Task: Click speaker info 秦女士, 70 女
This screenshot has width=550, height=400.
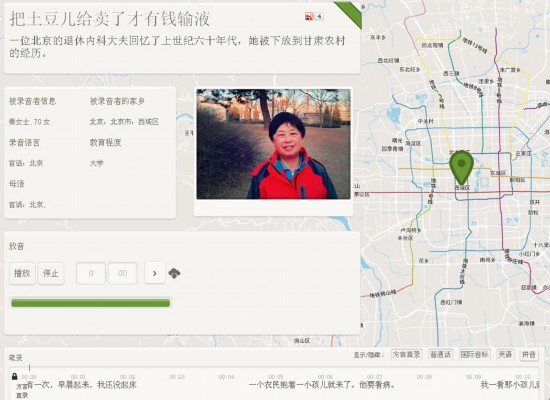Action: (x=29, y=122)
